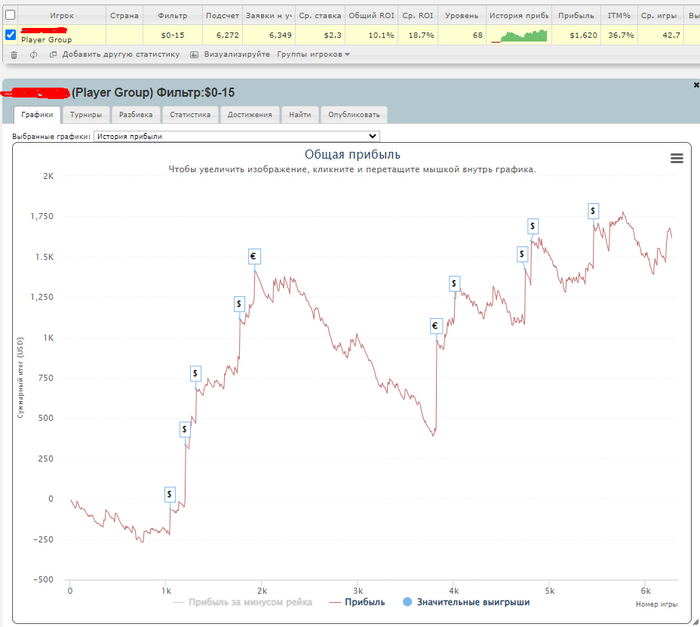Sort by the Страна column header

124,16
